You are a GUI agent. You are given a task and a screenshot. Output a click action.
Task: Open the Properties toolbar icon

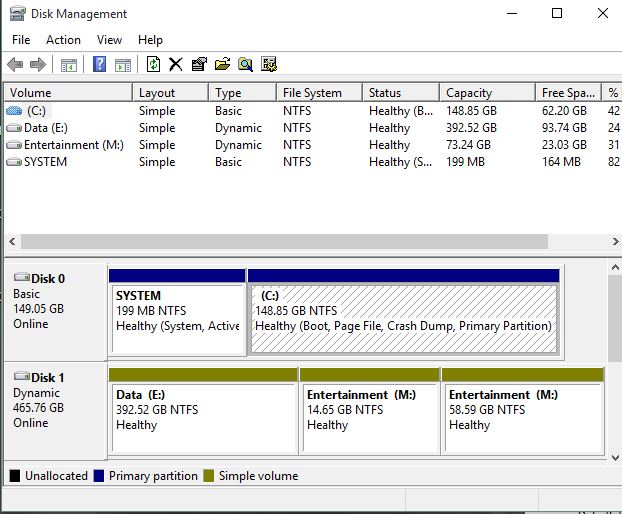point(199,64)
